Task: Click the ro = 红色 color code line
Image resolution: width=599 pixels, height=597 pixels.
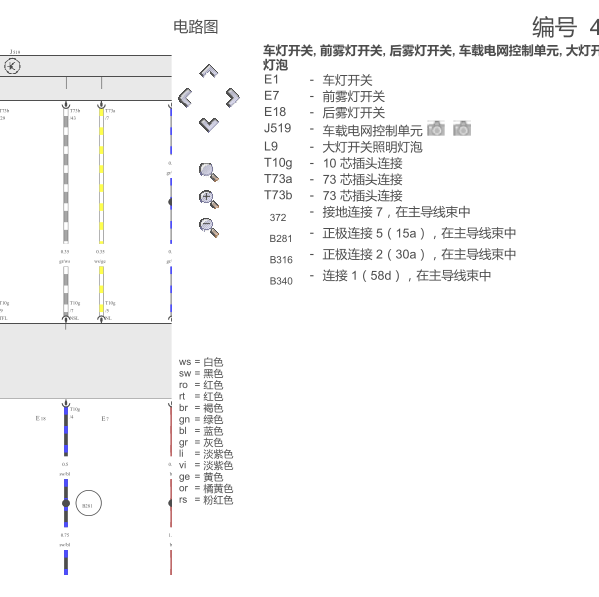Action: (x=201, y=385)
